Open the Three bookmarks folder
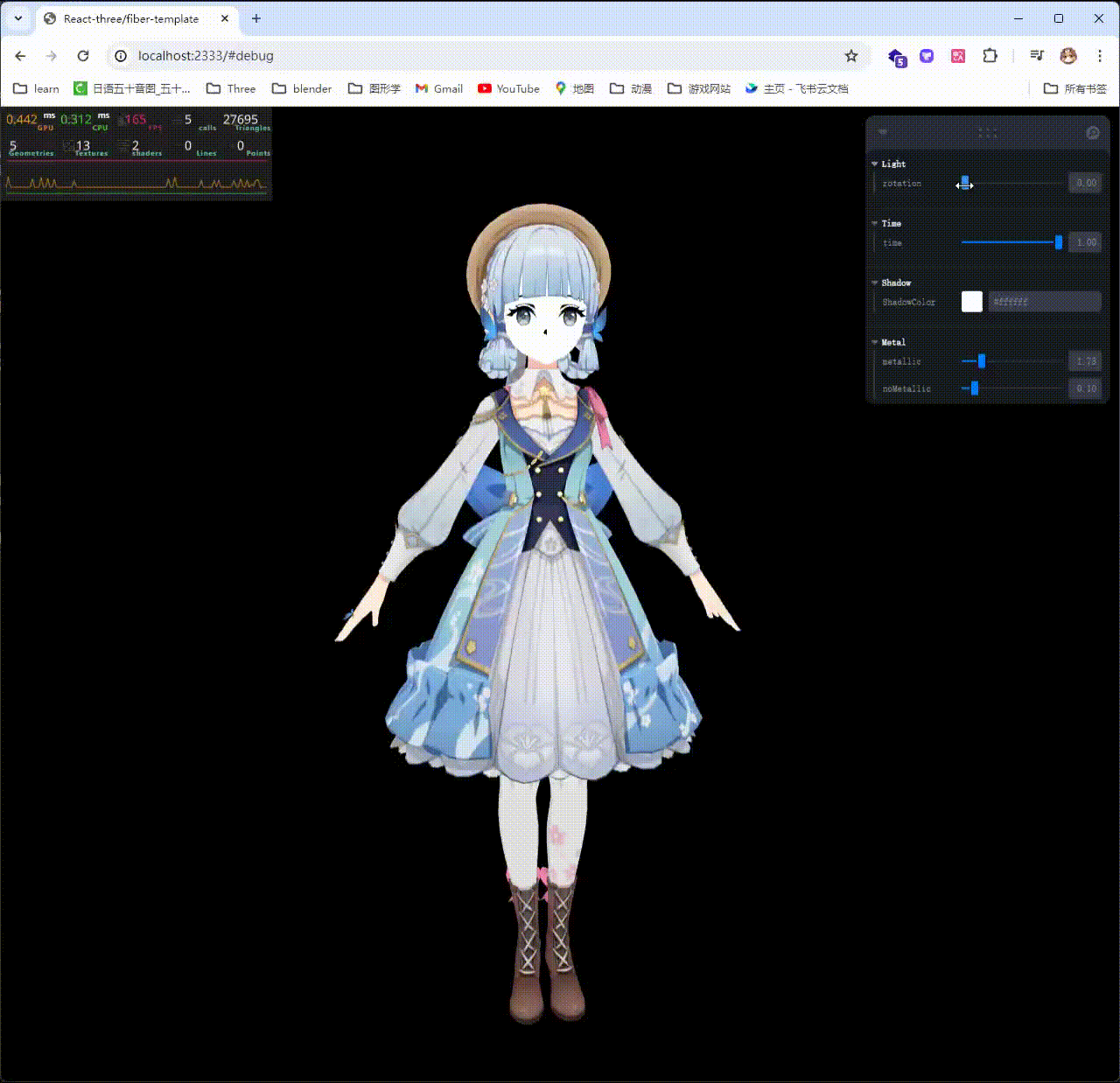 [x=230, y=88]
